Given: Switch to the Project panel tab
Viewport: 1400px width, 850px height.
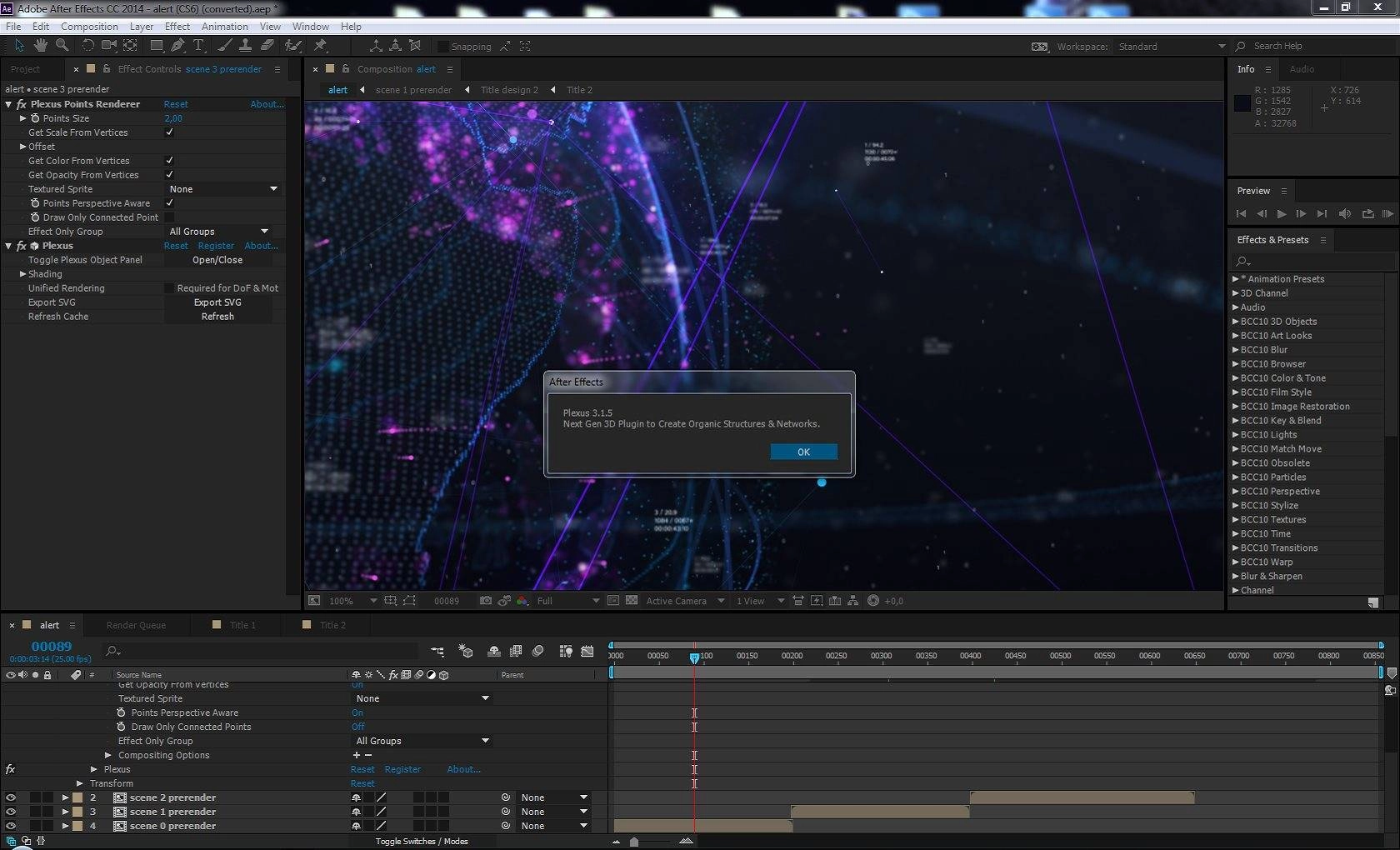Looking at the screenshot, I should coord(25,69).
